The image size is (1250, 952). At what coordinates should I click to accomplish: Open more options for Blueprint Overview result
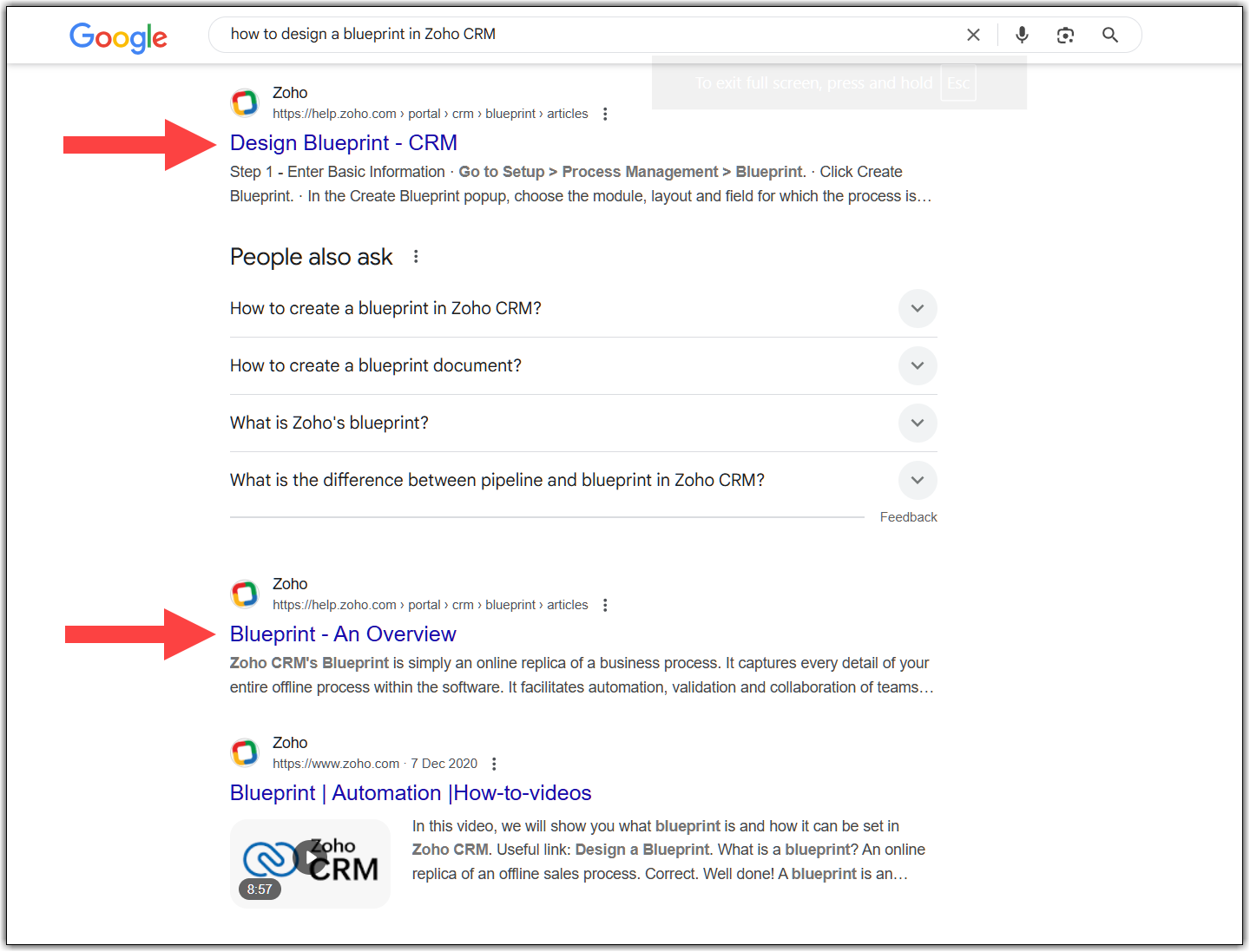coord(605,605)
